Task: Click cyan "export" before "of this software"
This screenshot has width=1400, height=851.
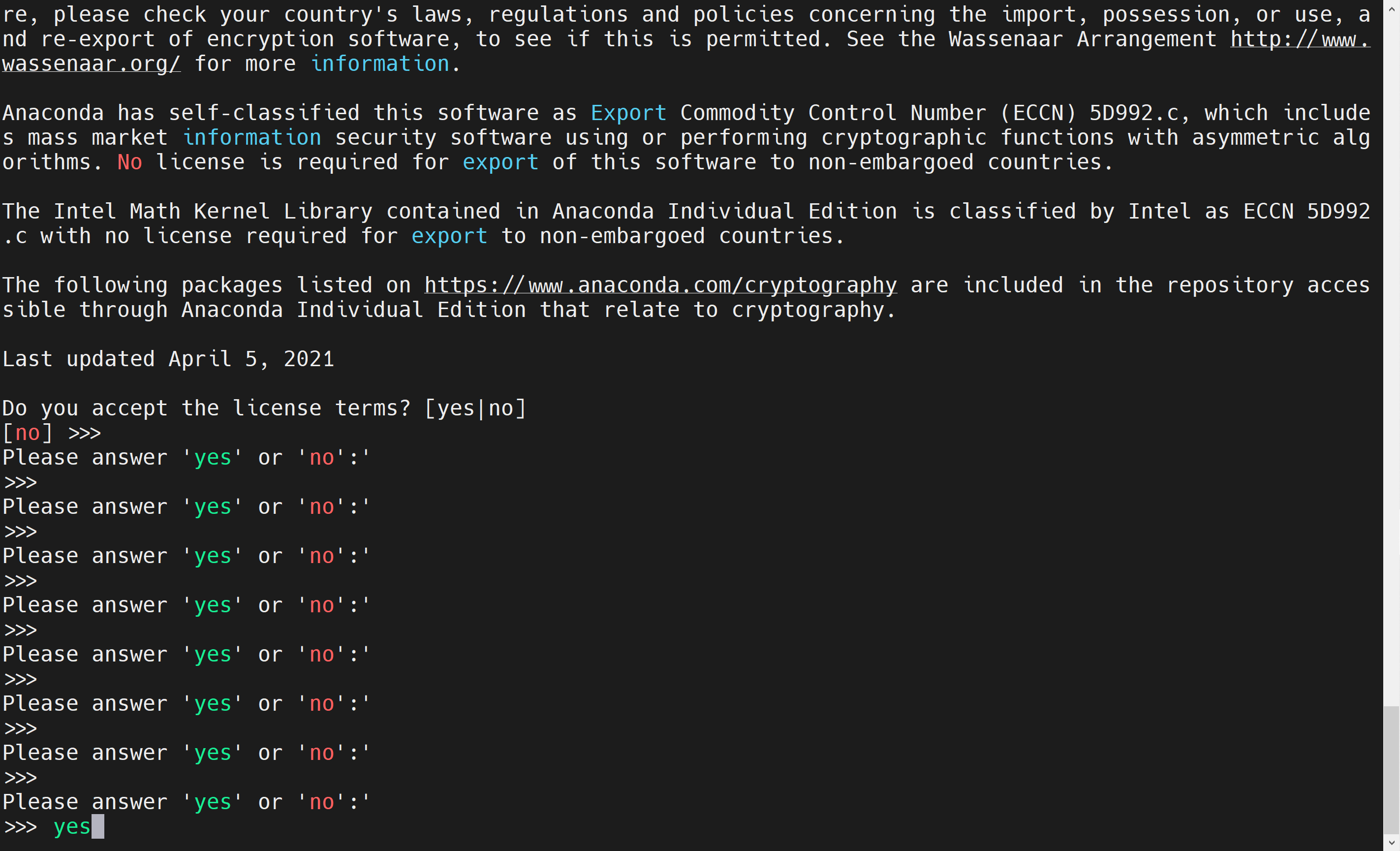Action: pos(500,162)
